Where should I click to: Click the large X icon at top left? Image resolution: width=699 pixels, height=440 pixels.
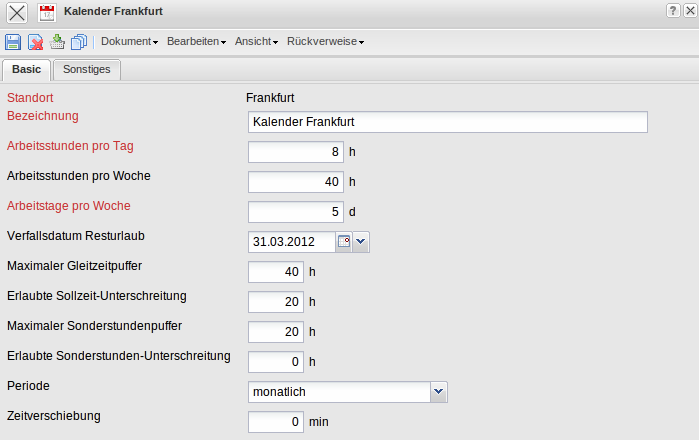pos(17,12)
